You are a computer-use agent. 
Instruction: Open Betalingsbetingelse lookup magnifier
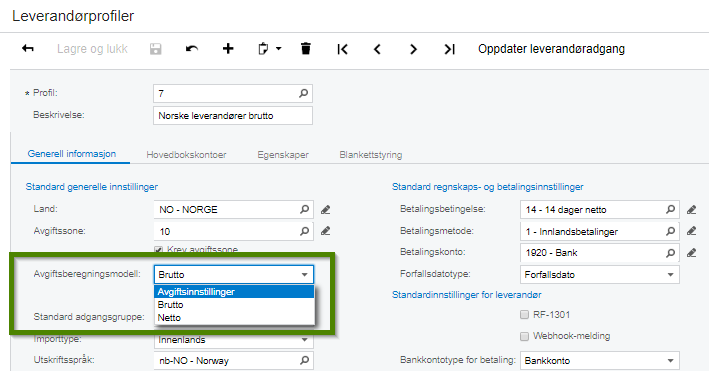pyautogui.click(x=671, y=209)
